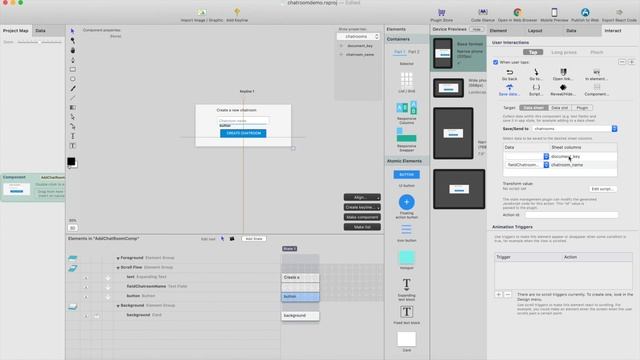The width and height of the screenshot is (640, 360).
Task: Click the CREATE CHATROOM button on canvas
Action: (x=243, y=133)
